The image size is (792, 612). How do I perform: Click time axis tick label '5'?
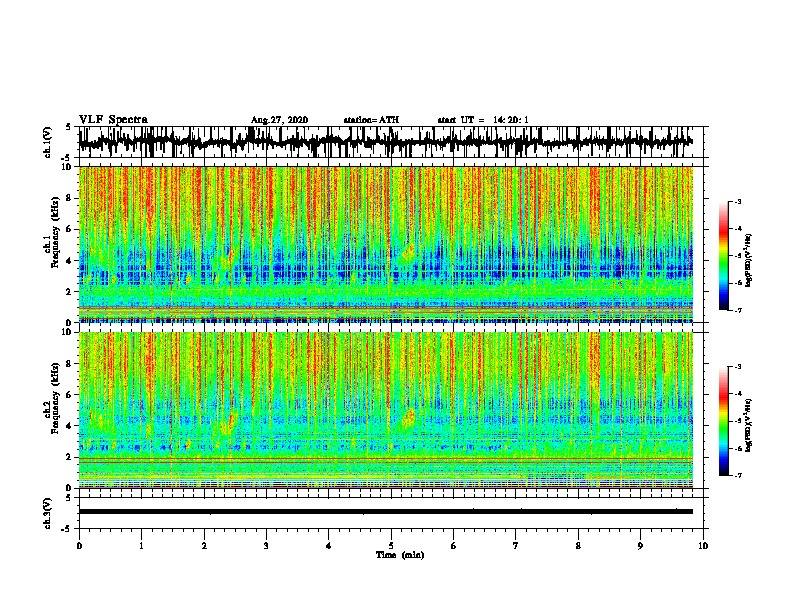[x=391, y=546]
